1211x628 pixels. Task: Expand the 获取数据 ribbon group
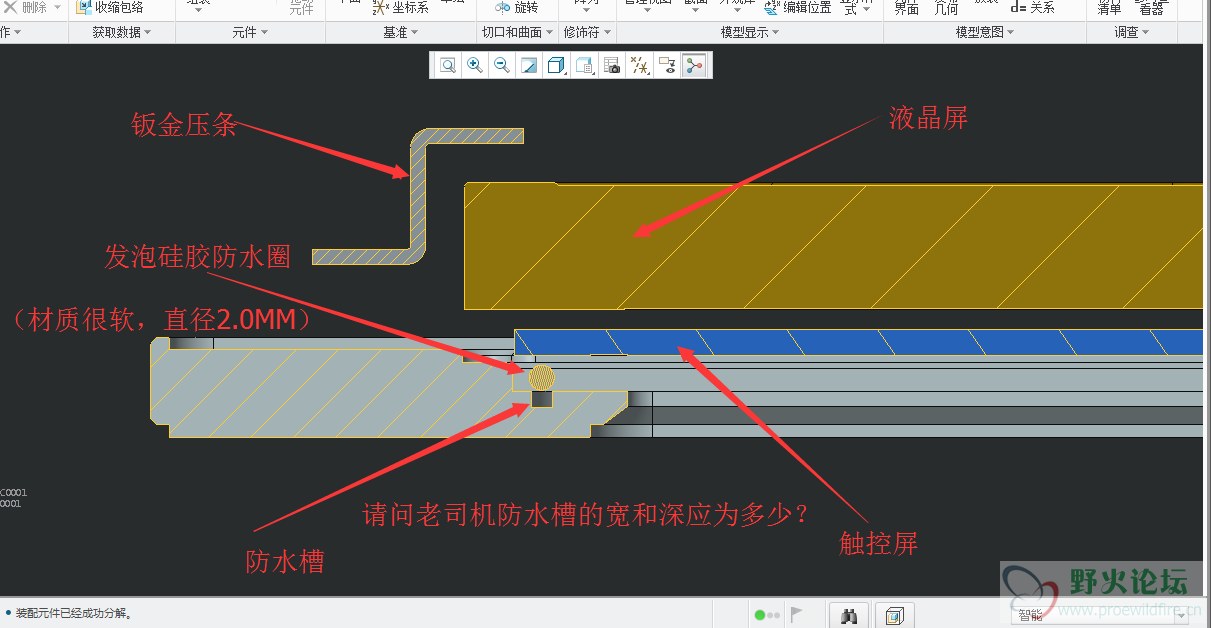(122, 32)
